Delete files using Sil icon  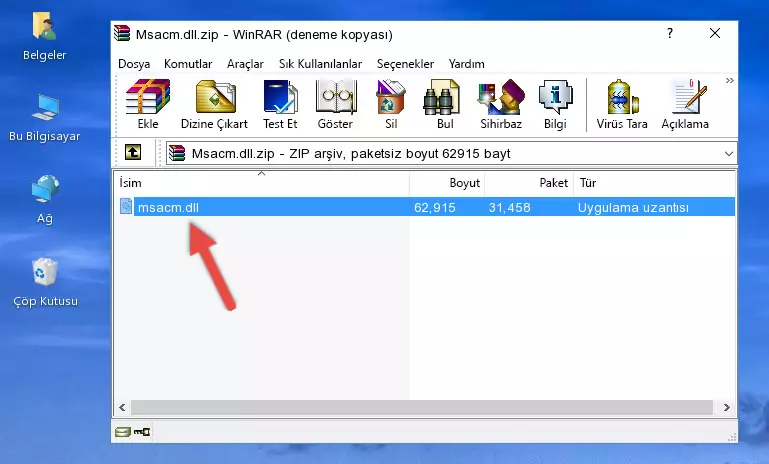391,104
